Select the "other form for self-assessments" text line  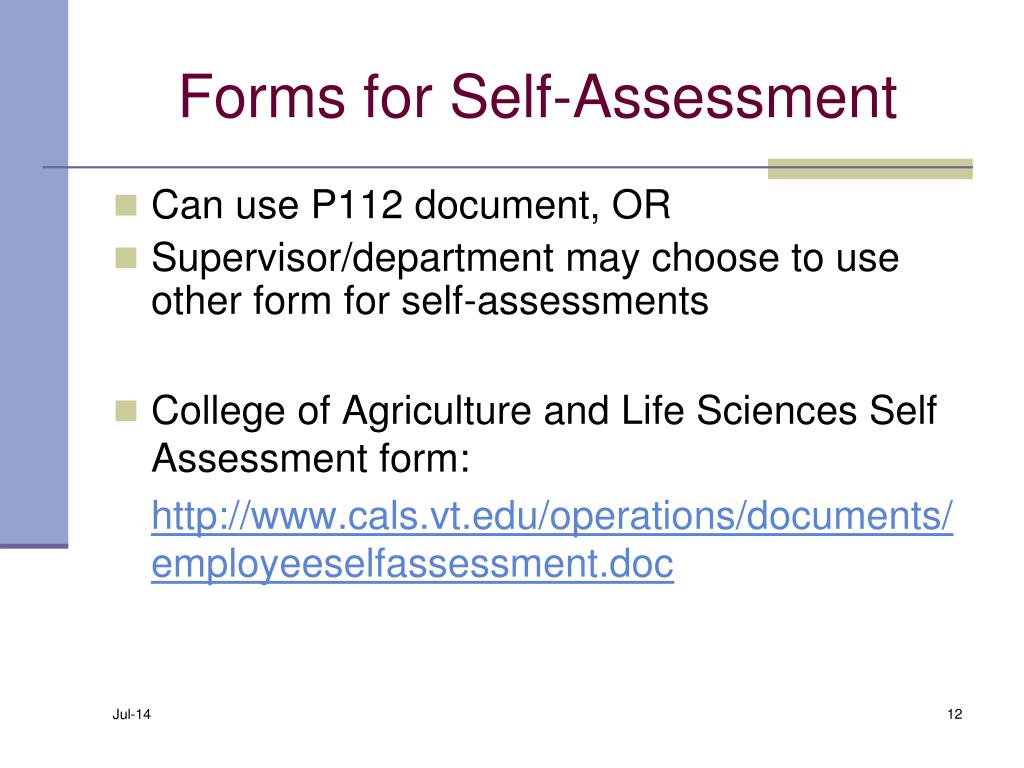click(430, 301)
